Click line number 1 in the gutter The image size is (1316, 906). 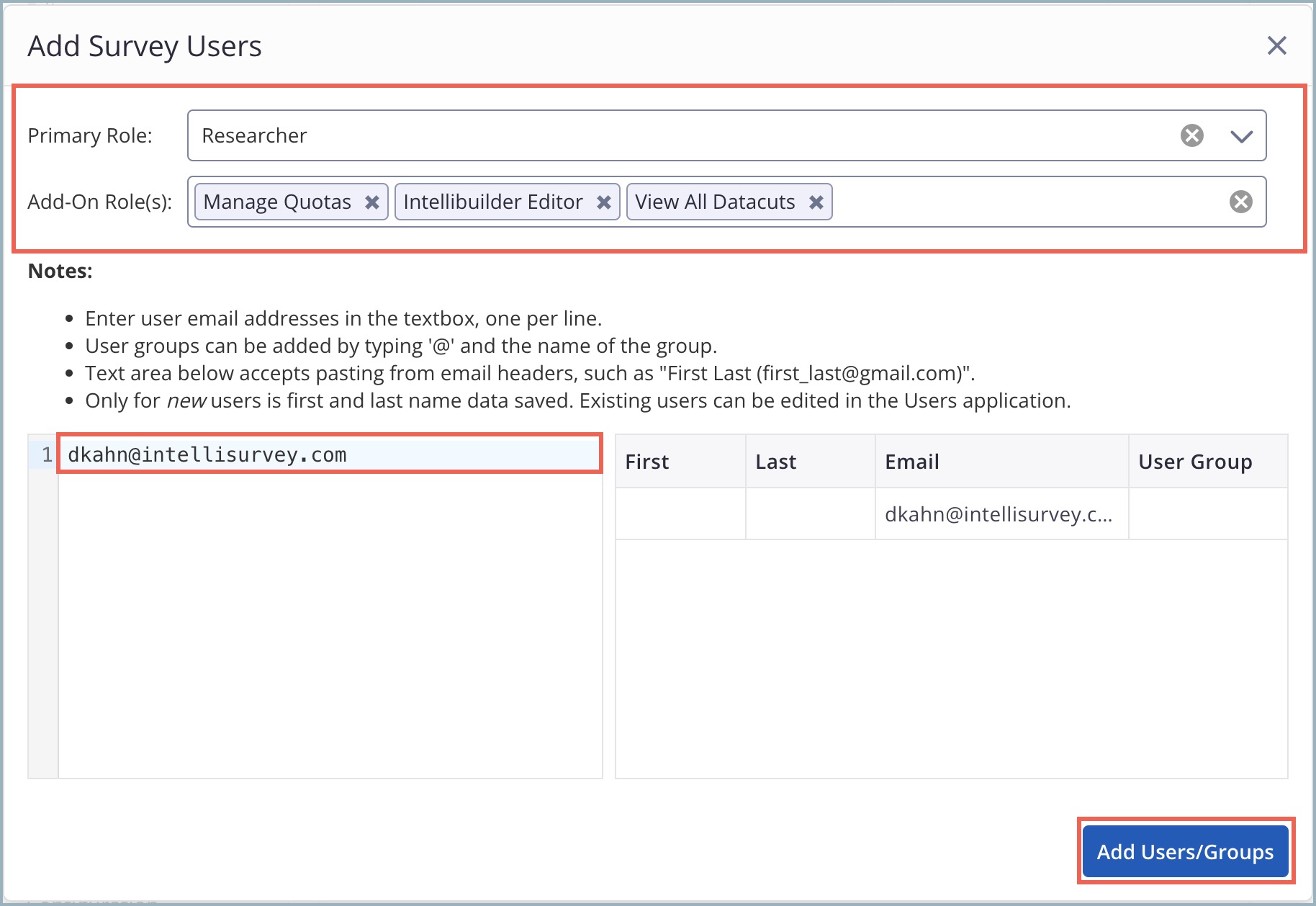pos(47,454)
